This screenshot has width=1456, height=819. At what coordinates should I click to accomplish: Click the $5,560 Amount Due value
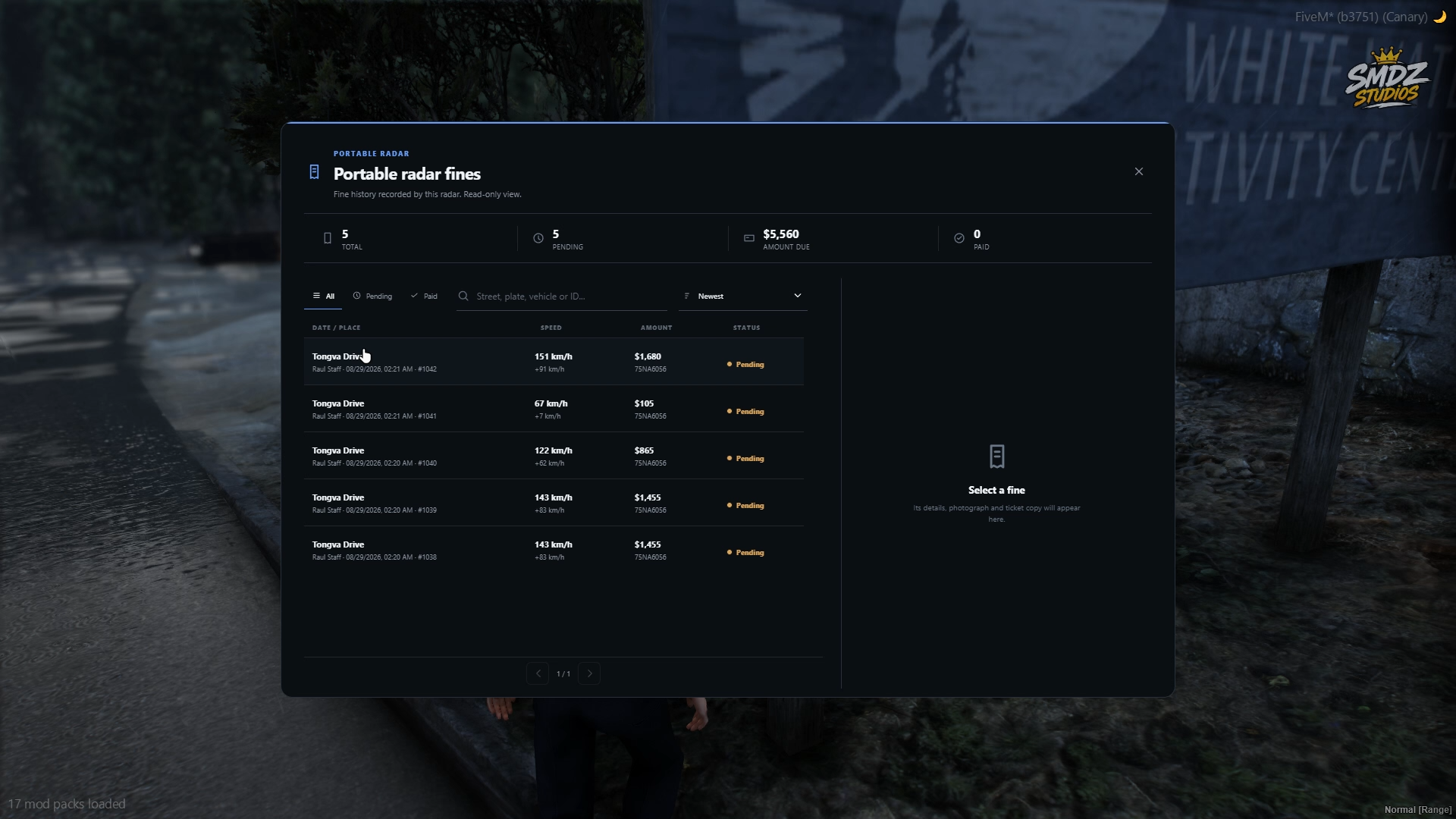[x=781, y=234]
